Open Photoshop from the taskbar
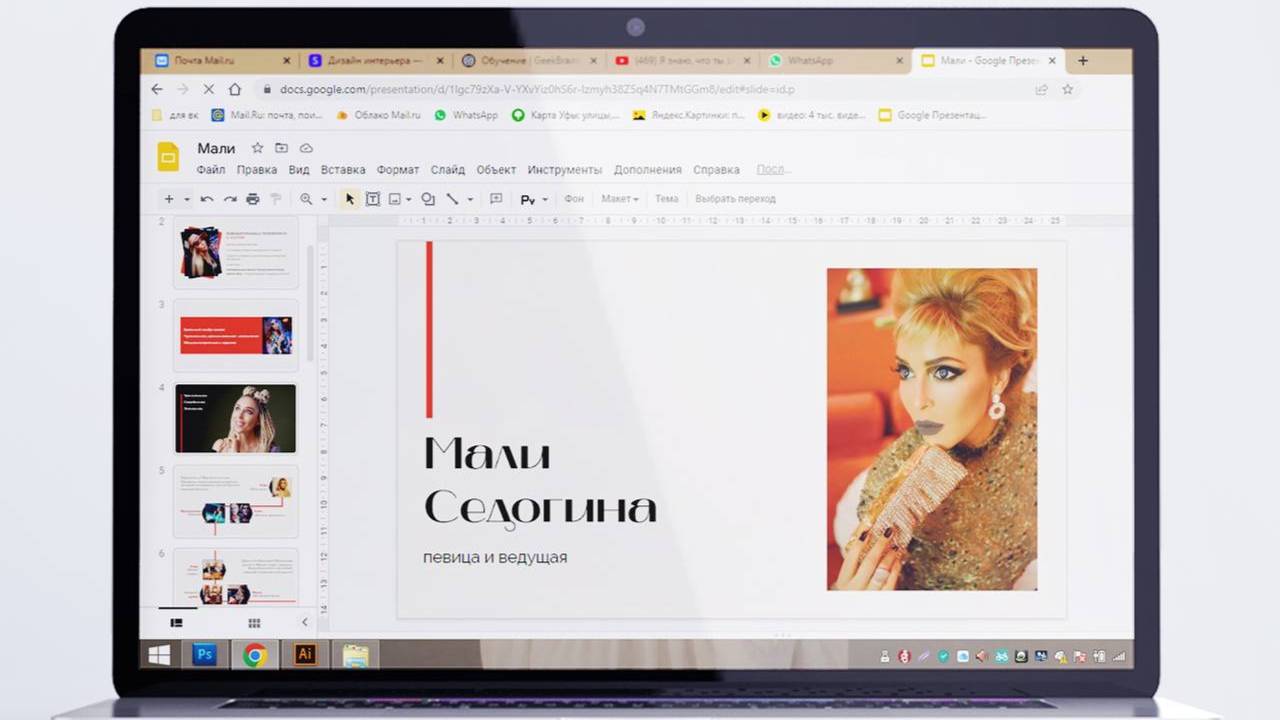Screen dimensions: 1280x720 (205, 655)
